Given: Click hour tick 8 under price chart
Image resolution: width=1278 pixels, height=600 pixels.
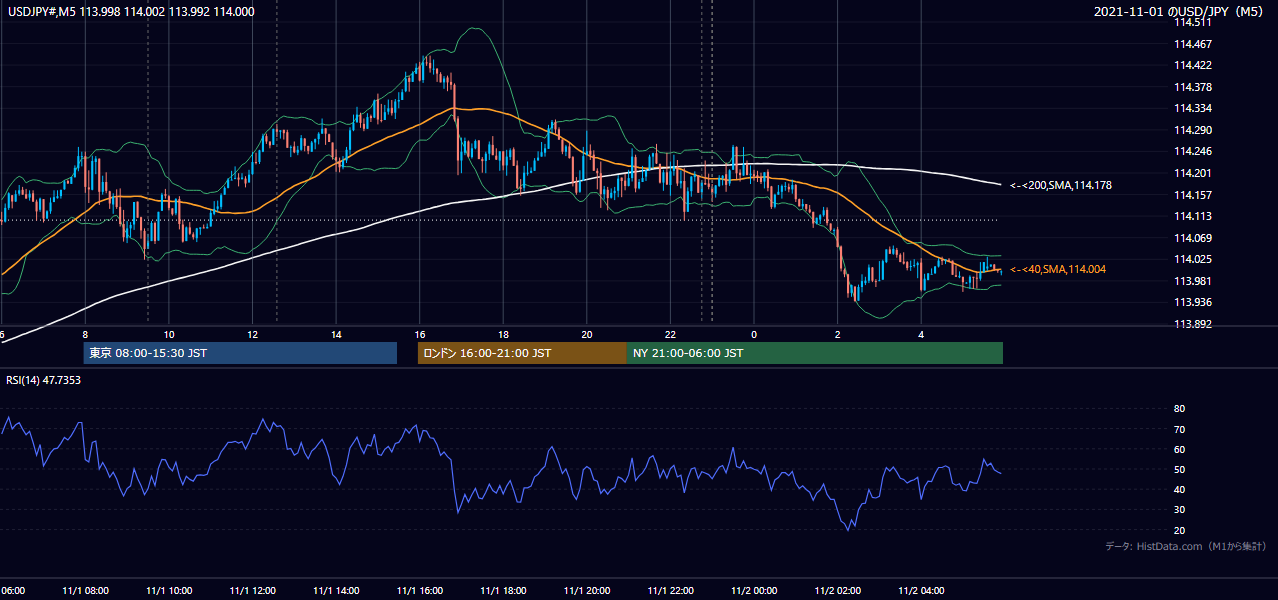Looking at the screenshot, I should coord(85,335).
